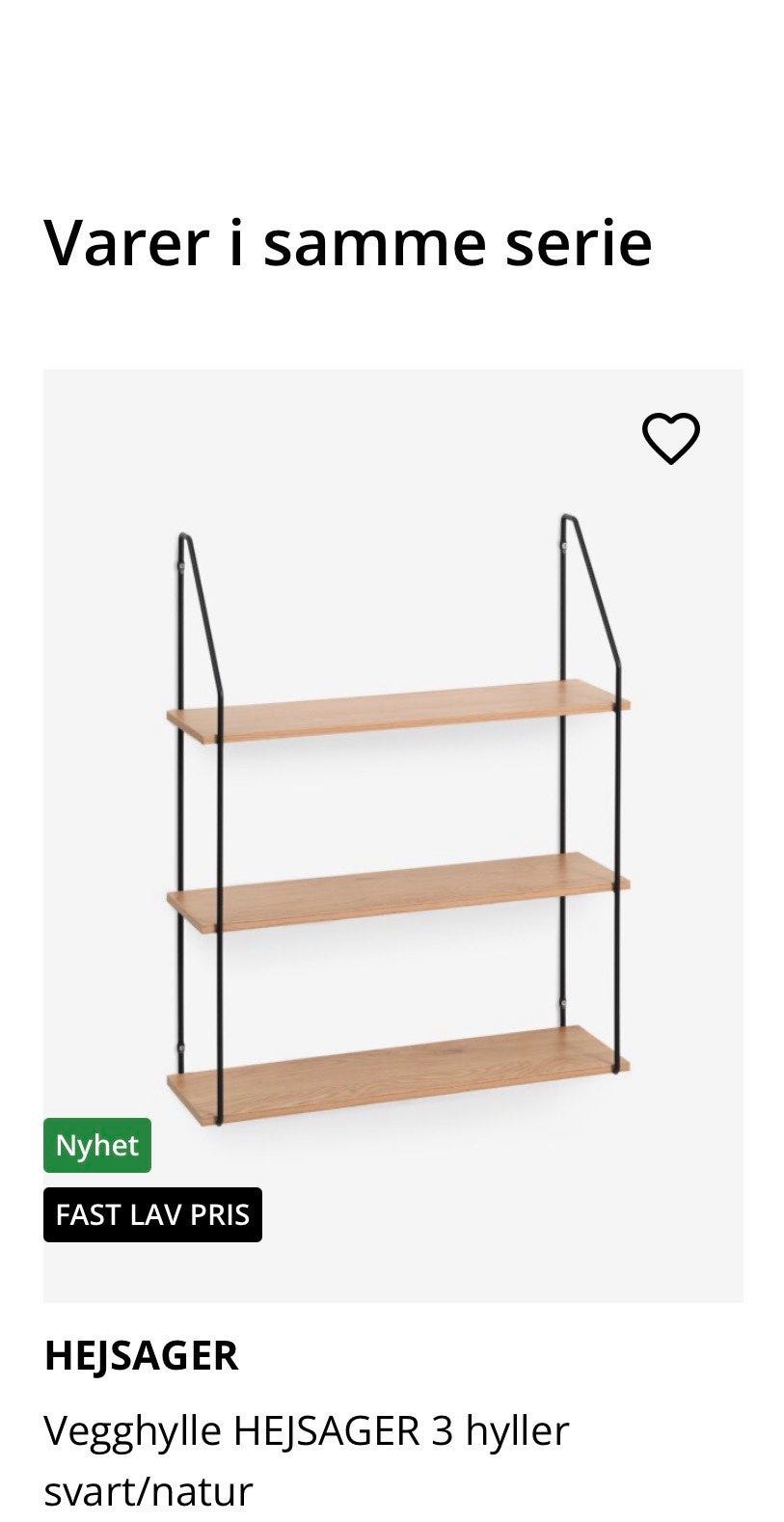Screen dimensions: 784x1522
Task: Open the Vegghylle HEJSAGER 3 hyller description
Action: (307, 1460)
